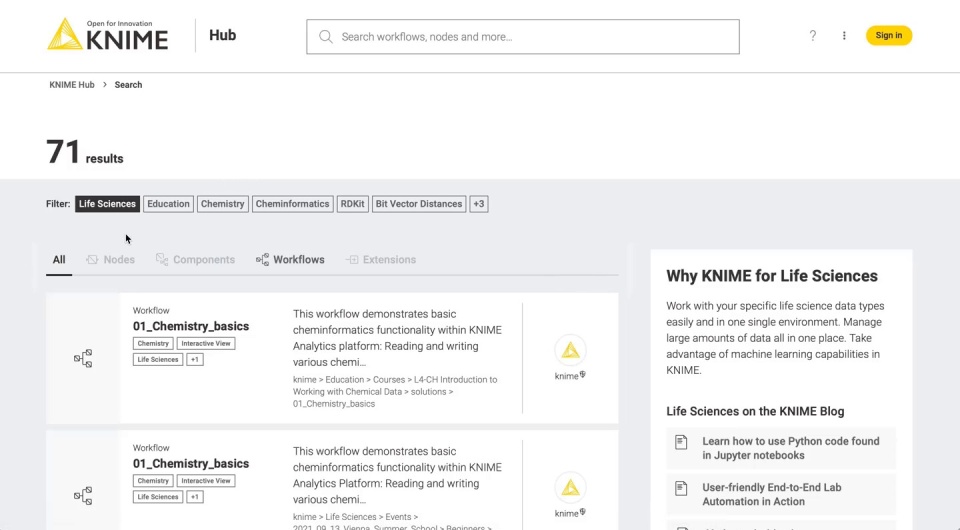Click workflow icon of second 01_Chemistry_basics card

pos(83,496)
